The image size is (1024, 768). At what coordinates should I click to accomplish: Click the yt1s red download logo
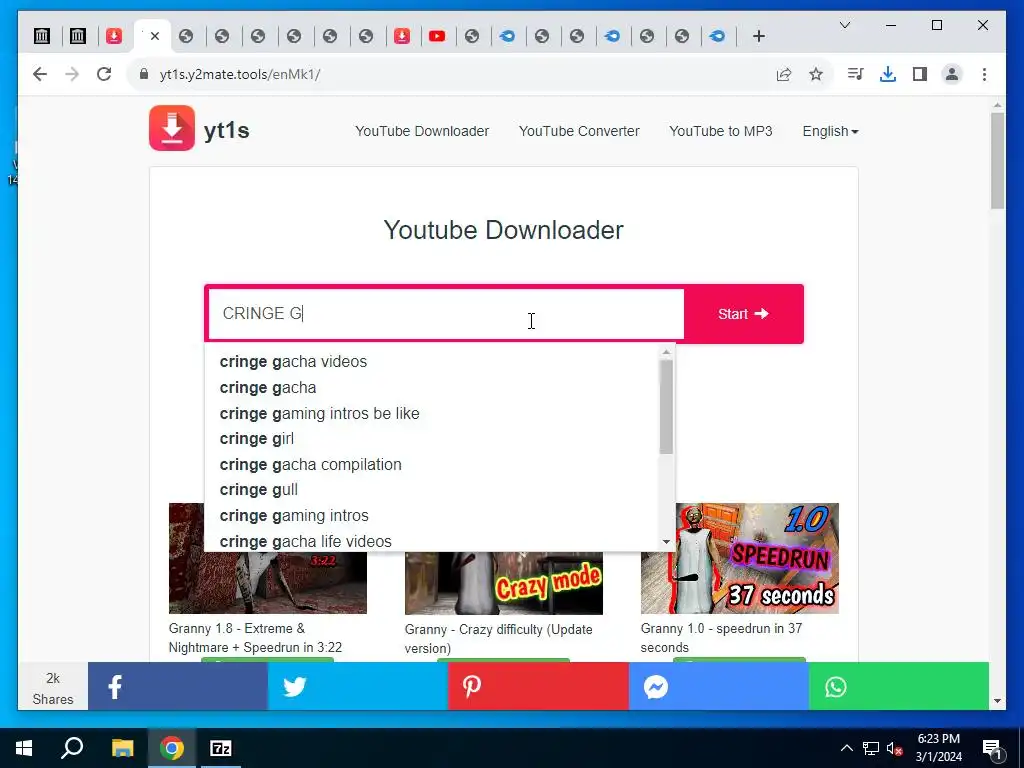click(172, 129)
